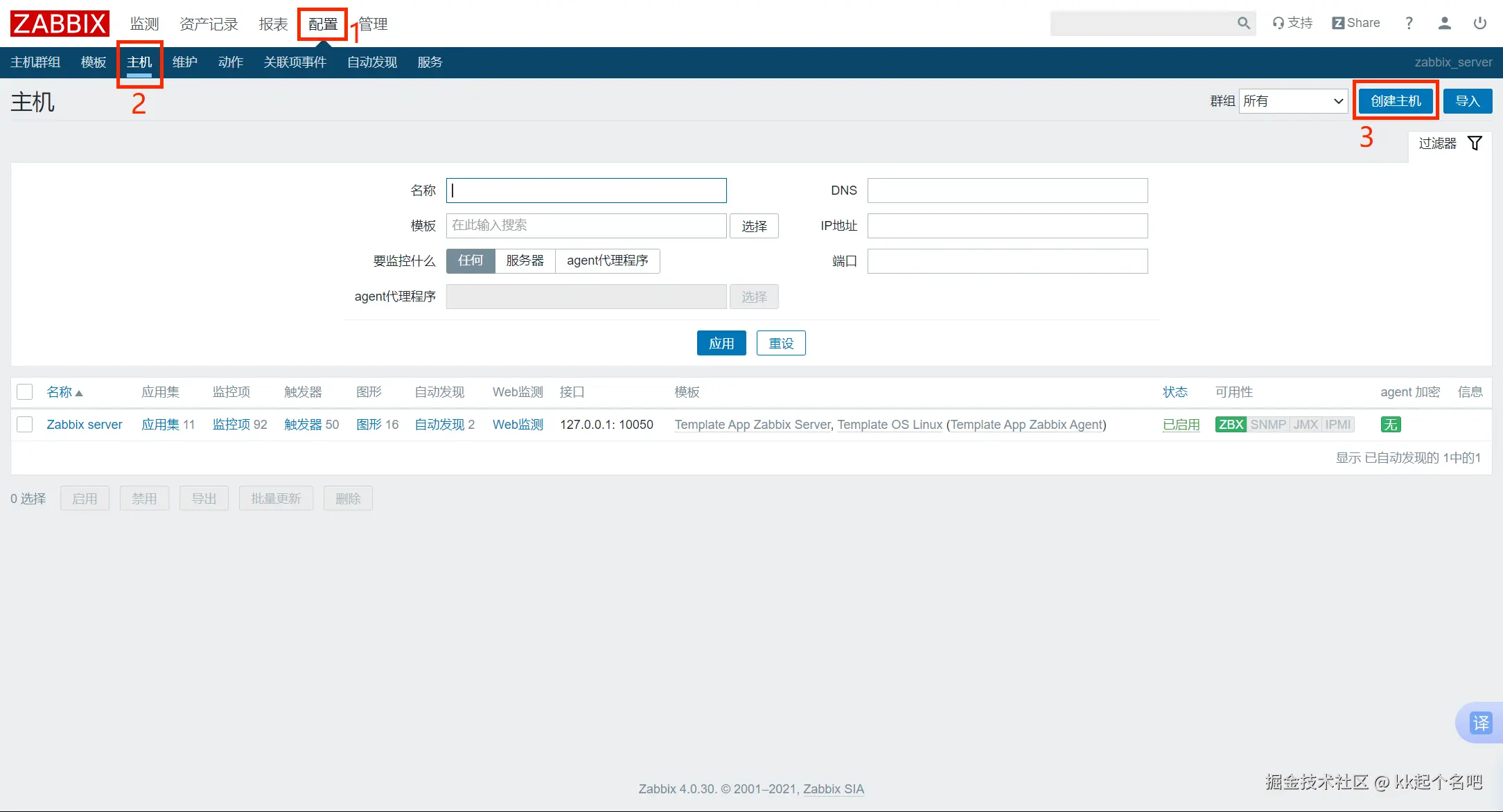Open the 监测 top menu
This screenshot has width=1503, height=812.
144,24
